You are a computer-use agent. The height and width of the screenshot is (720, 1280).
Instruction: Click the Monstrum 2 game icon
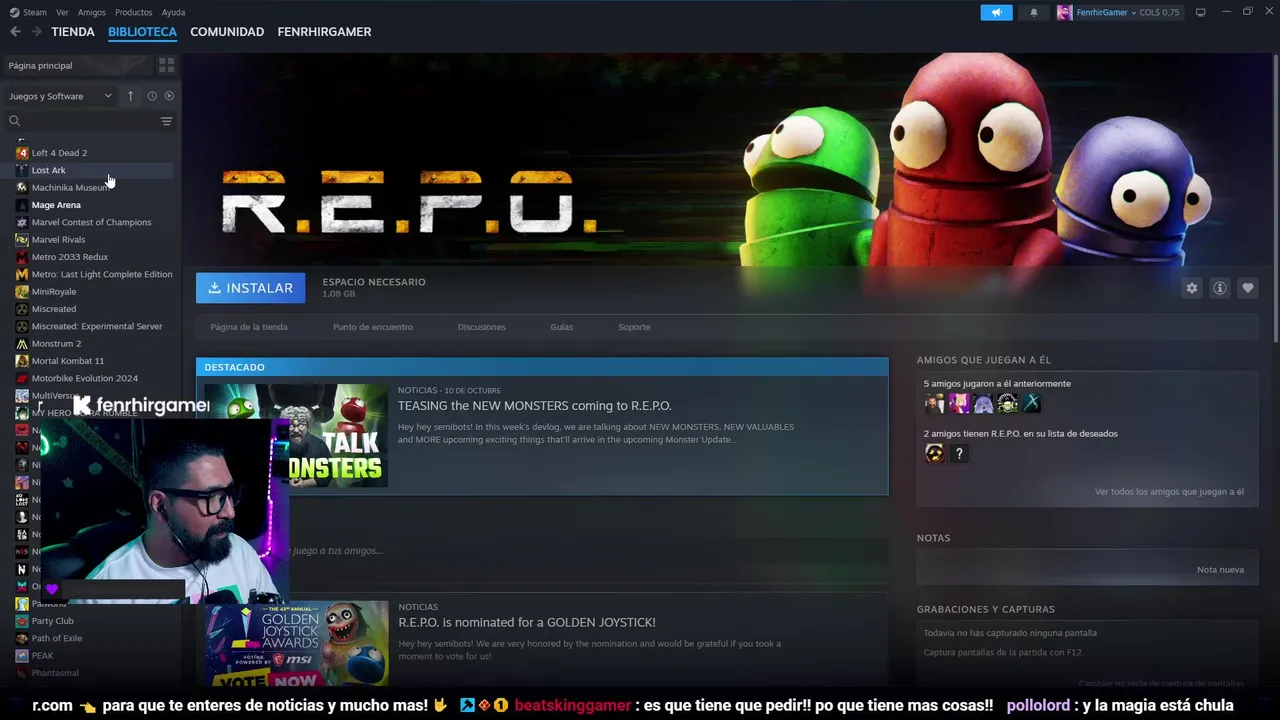pos(22,344)
